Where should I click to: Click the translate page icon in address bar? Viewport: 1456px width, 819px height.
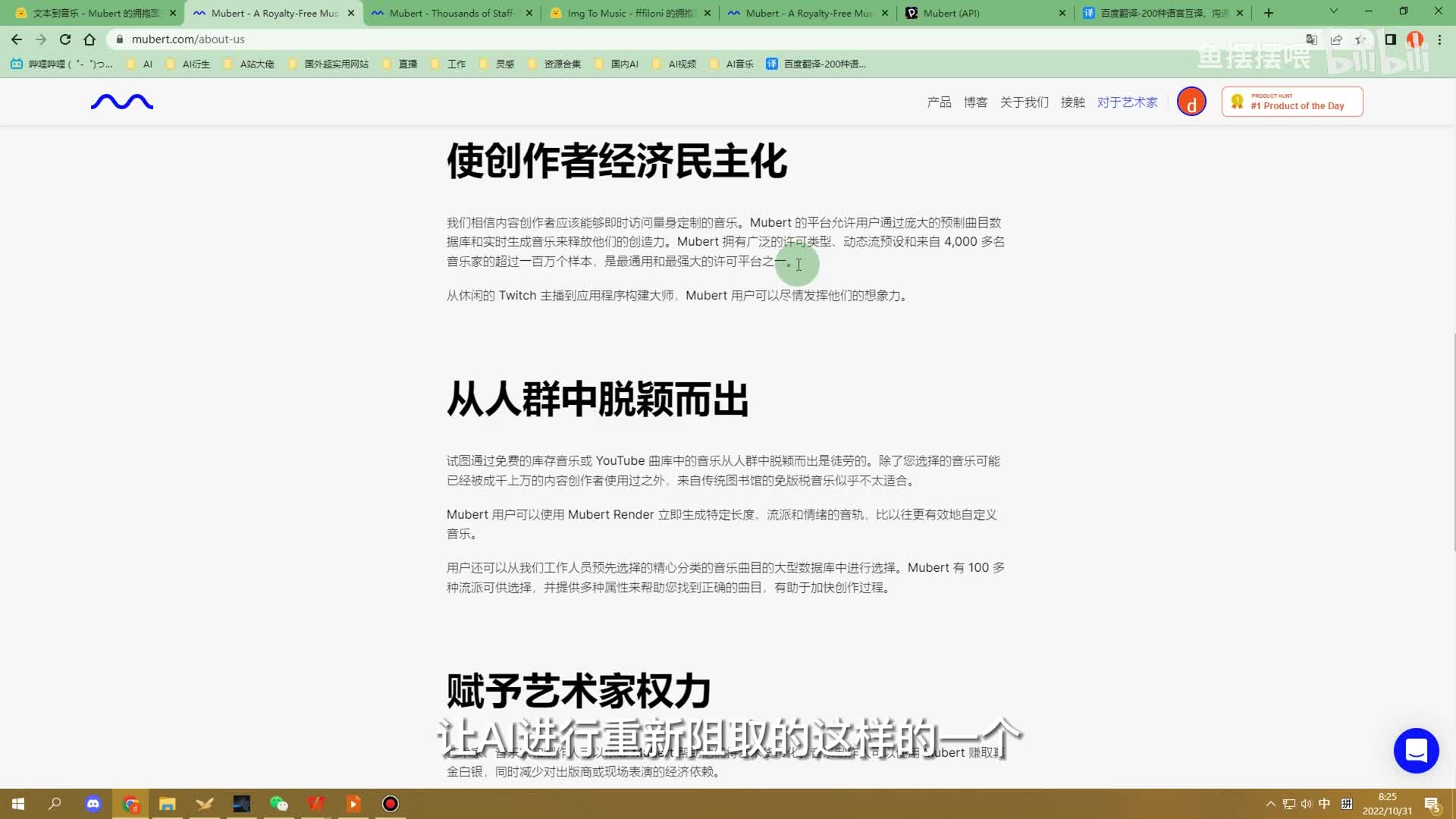point(1311,39)
